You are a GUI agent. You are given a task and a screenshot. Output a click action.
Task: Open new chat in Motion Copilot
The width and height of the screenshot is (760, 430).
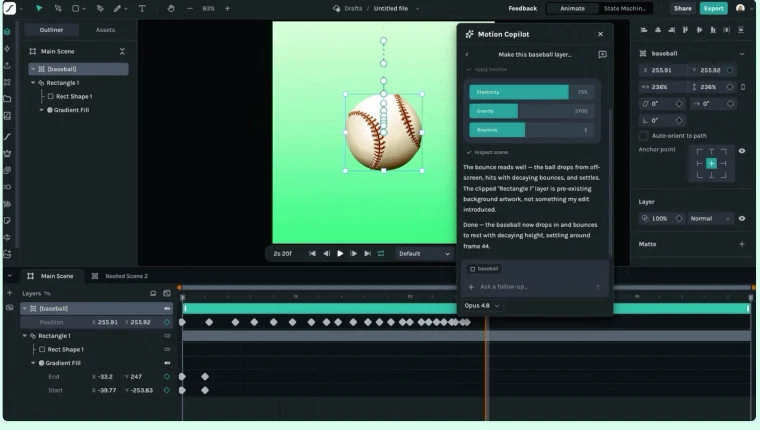click(602, 54)
